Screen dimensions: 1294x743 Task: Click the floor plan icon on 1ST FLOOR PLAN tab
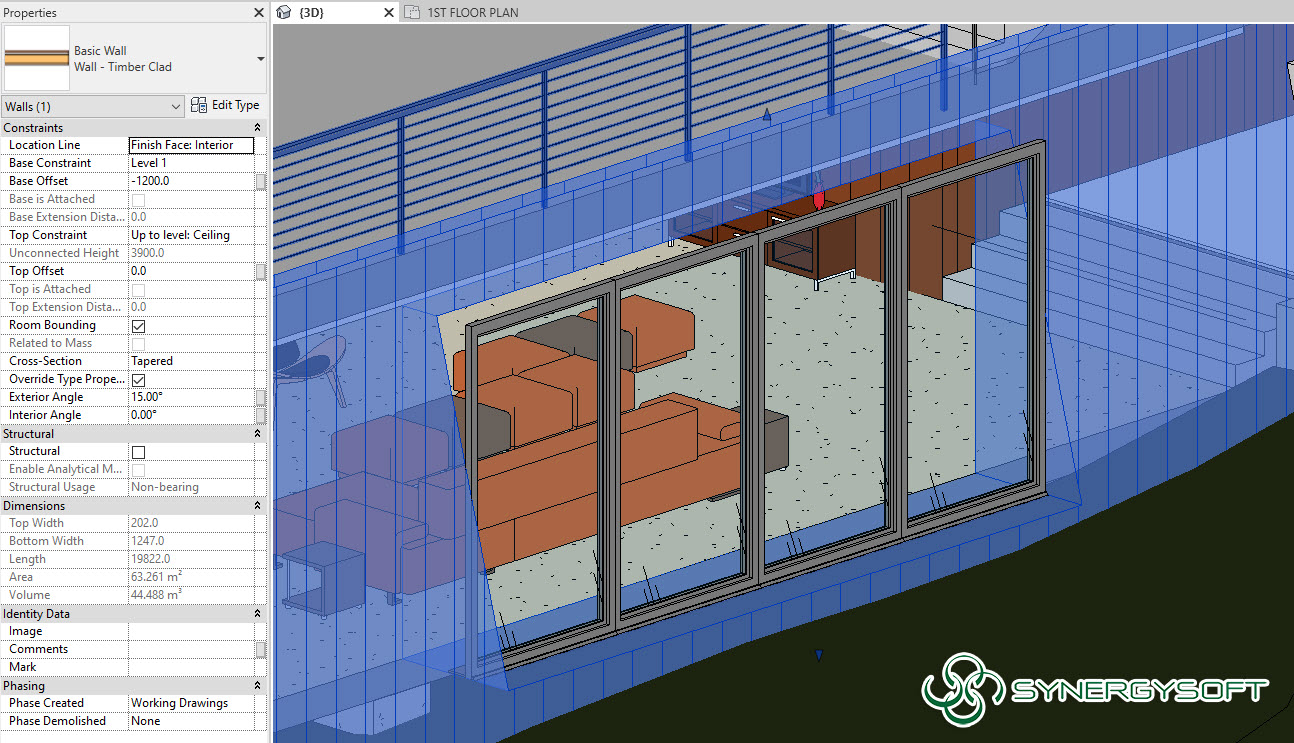click(410, 12)
